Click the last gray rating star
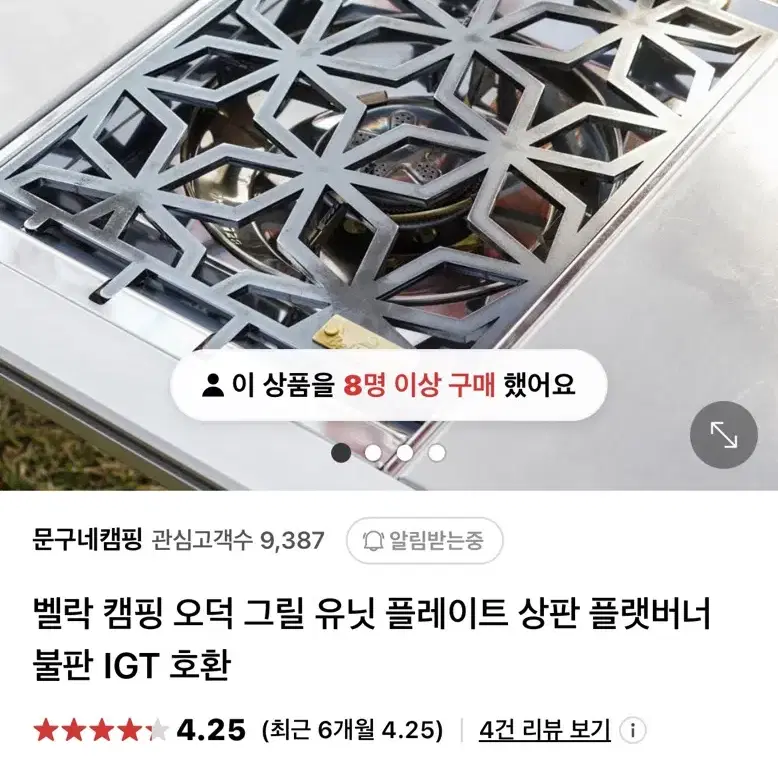 (x=158, y=730)
